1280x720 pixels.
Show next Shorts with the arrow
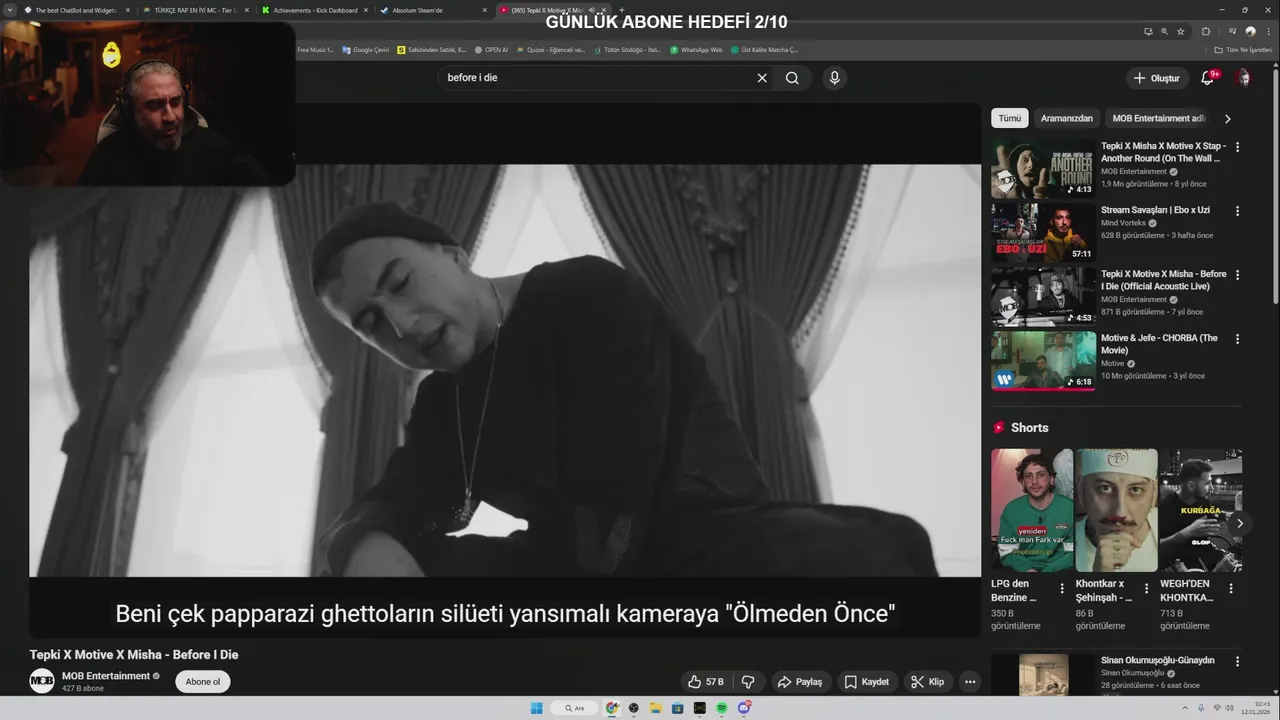tap(1240, 523)
